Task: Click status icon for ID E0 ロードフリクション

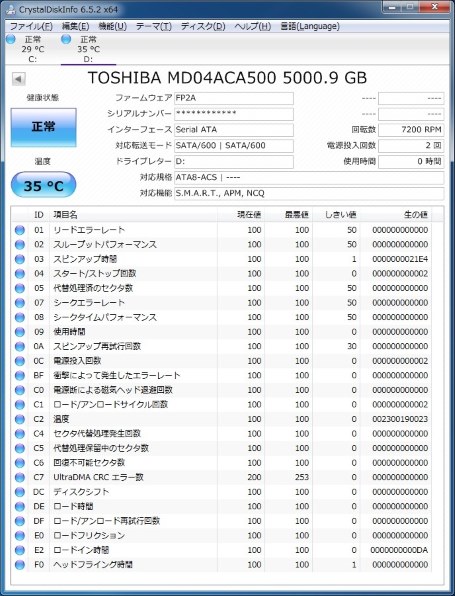Action: point(20,536)
